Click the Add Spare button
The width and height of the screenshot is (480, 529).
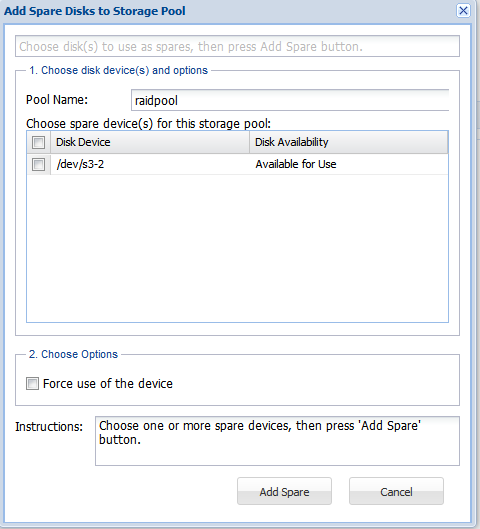[284, 491]
